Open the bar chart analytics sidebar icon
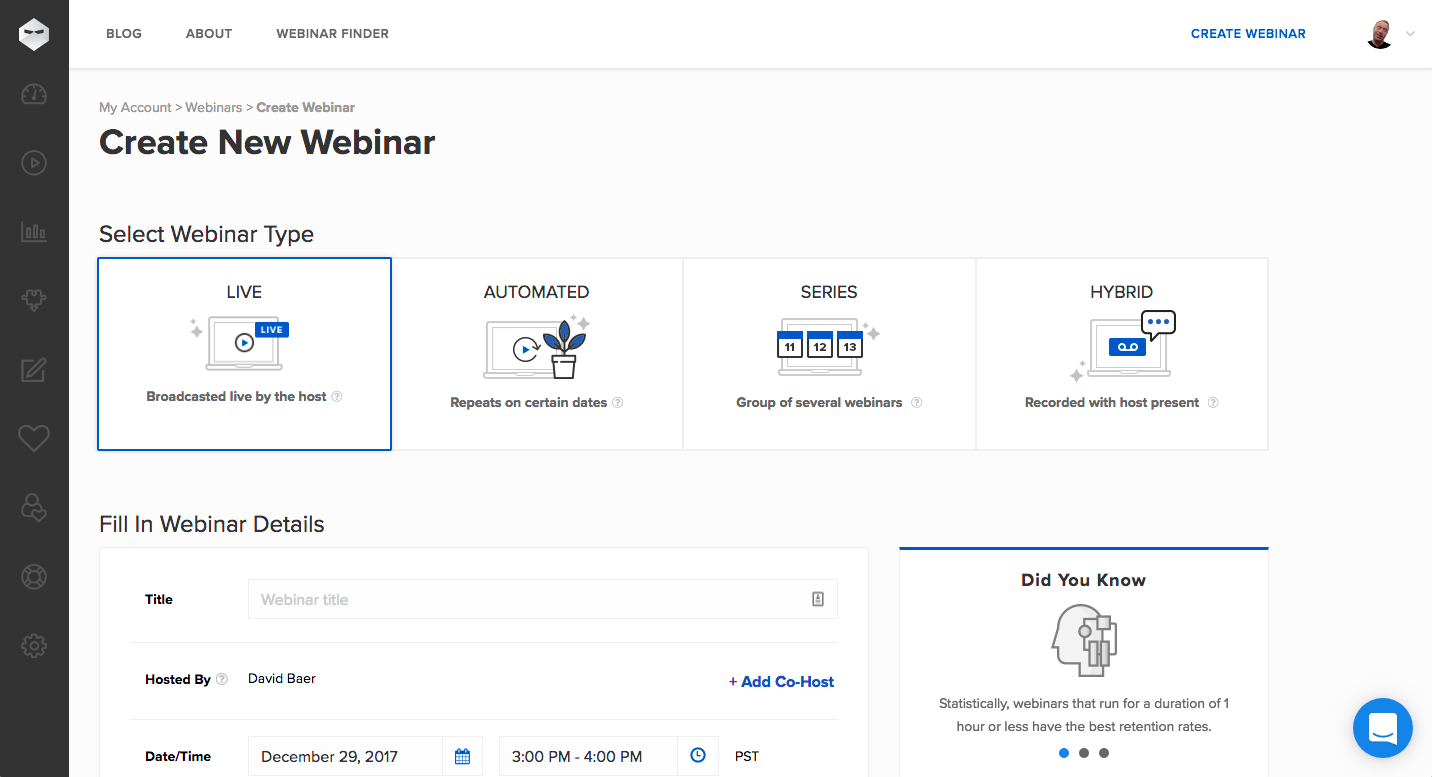Viewport: 1432px width, 777px height. pos(34,232)
